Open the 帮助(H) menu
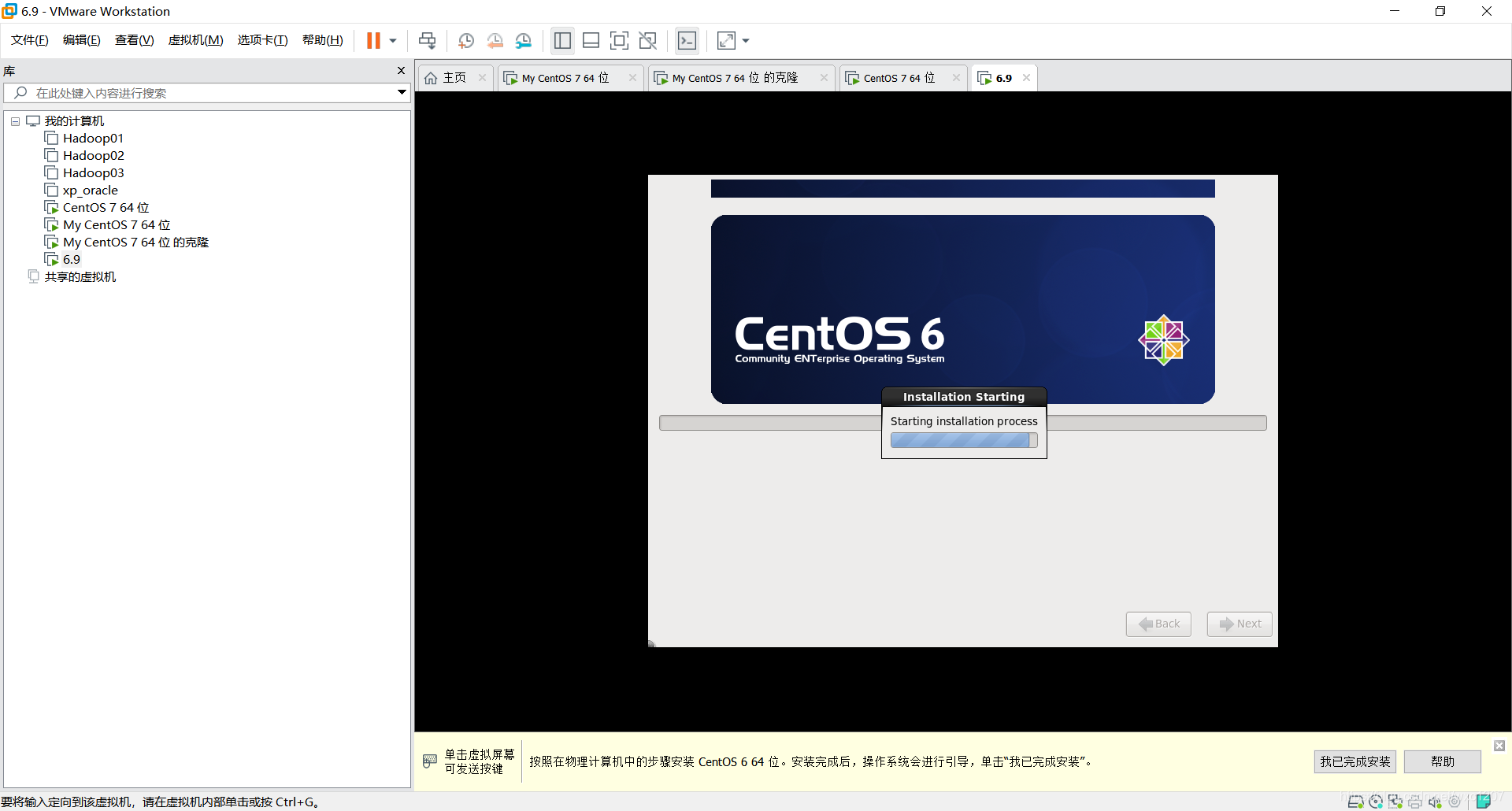This screenshot has height=811, width=1512. (323, 40)
